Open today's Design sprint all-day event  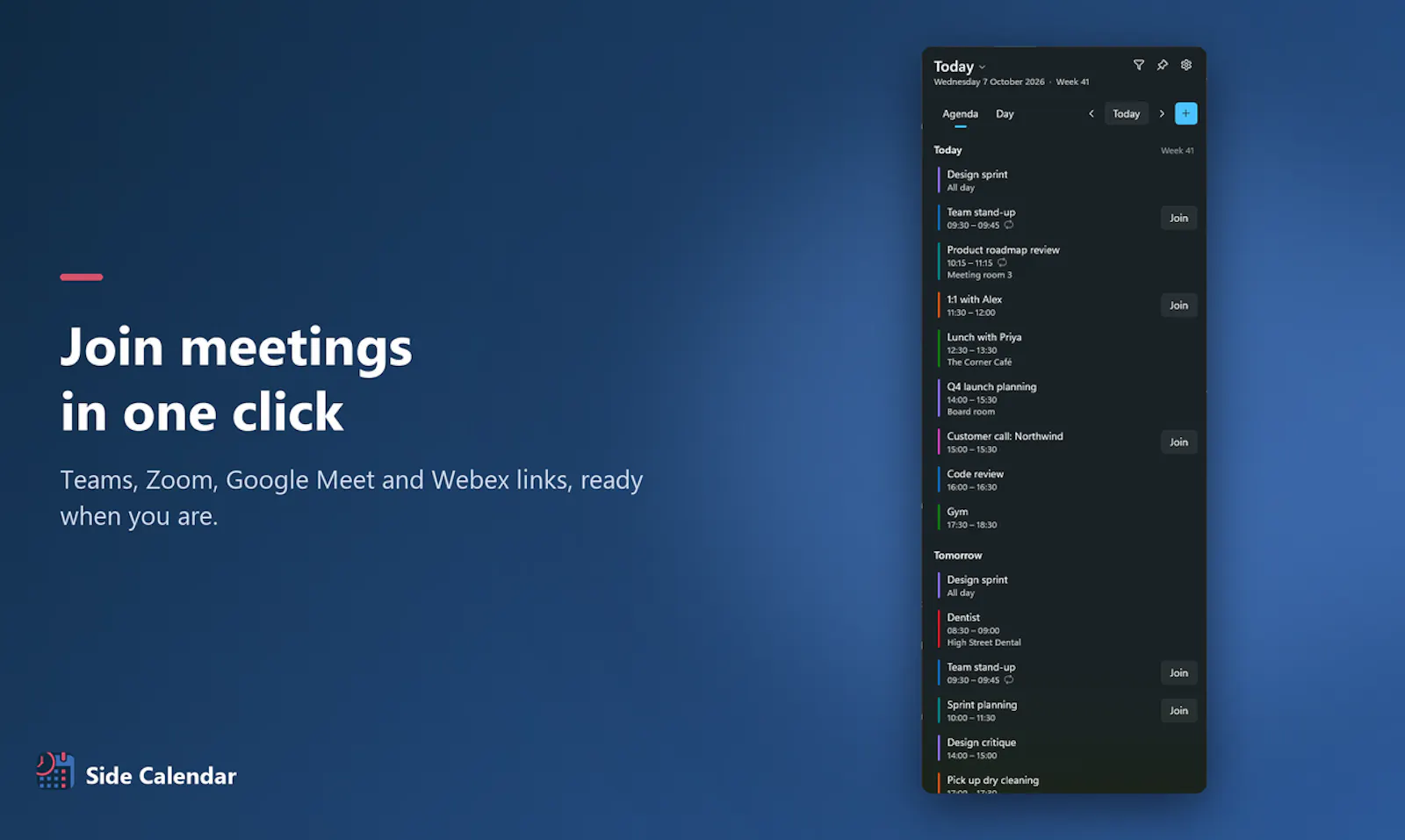click(1064, 181)
